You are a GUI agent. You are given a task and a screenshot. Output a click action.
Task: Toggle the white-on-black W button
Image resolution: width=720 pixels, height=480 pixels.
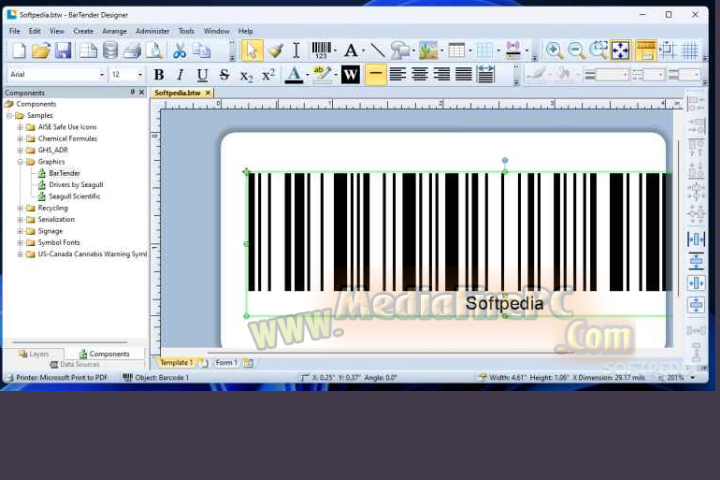[x=350, y=74]
